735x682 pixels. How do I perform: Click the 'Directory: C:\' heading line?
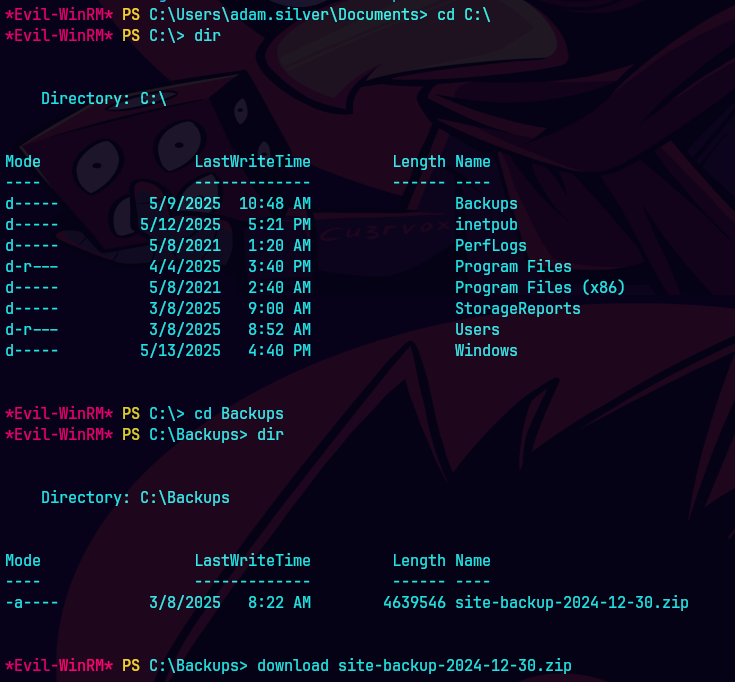tap(104, 99)
